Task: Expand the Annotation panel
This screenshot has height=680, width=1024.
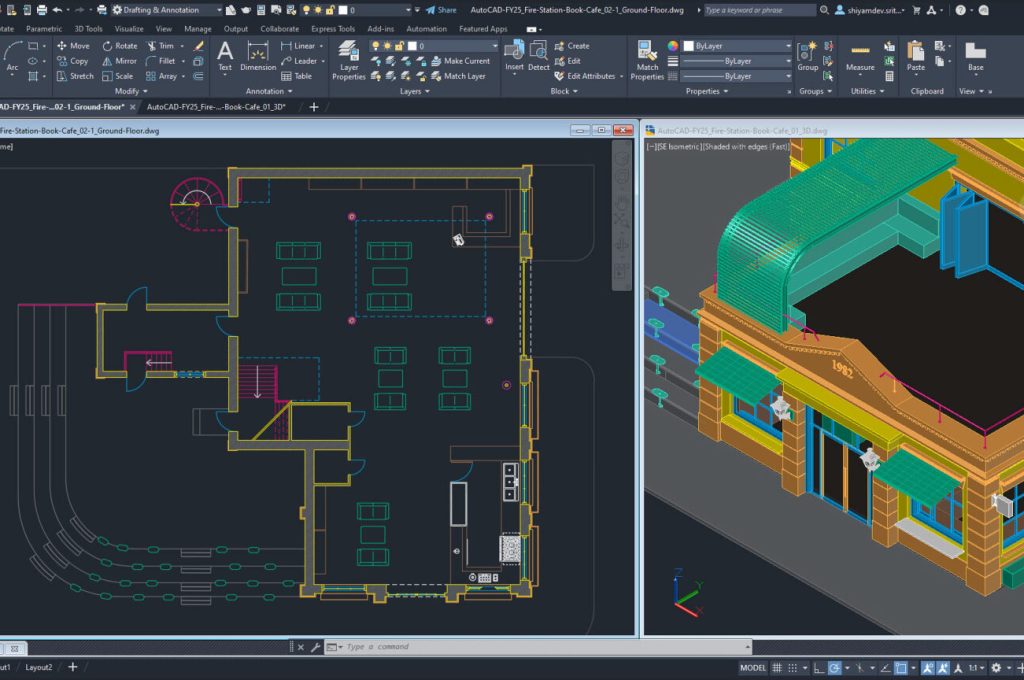Action: coord(269,91)
